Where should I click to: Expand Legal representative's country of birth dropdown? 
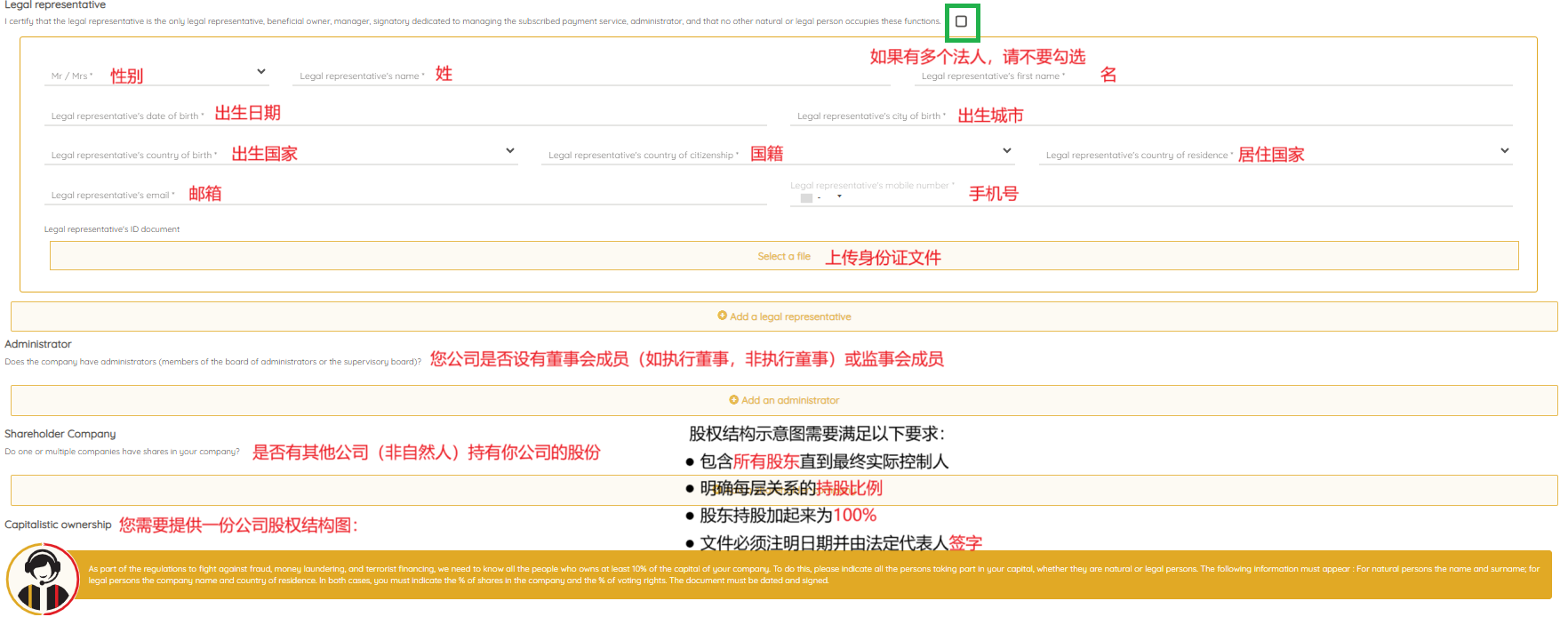click(509, 151)
